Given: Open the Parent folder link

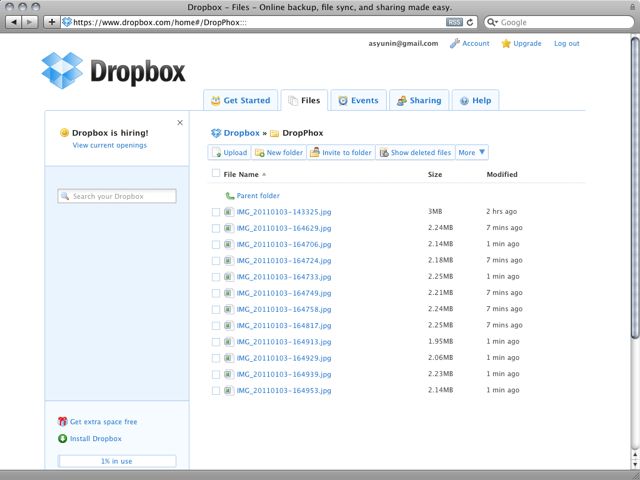Looking at the screenshot, I should (x=258, y=196).
